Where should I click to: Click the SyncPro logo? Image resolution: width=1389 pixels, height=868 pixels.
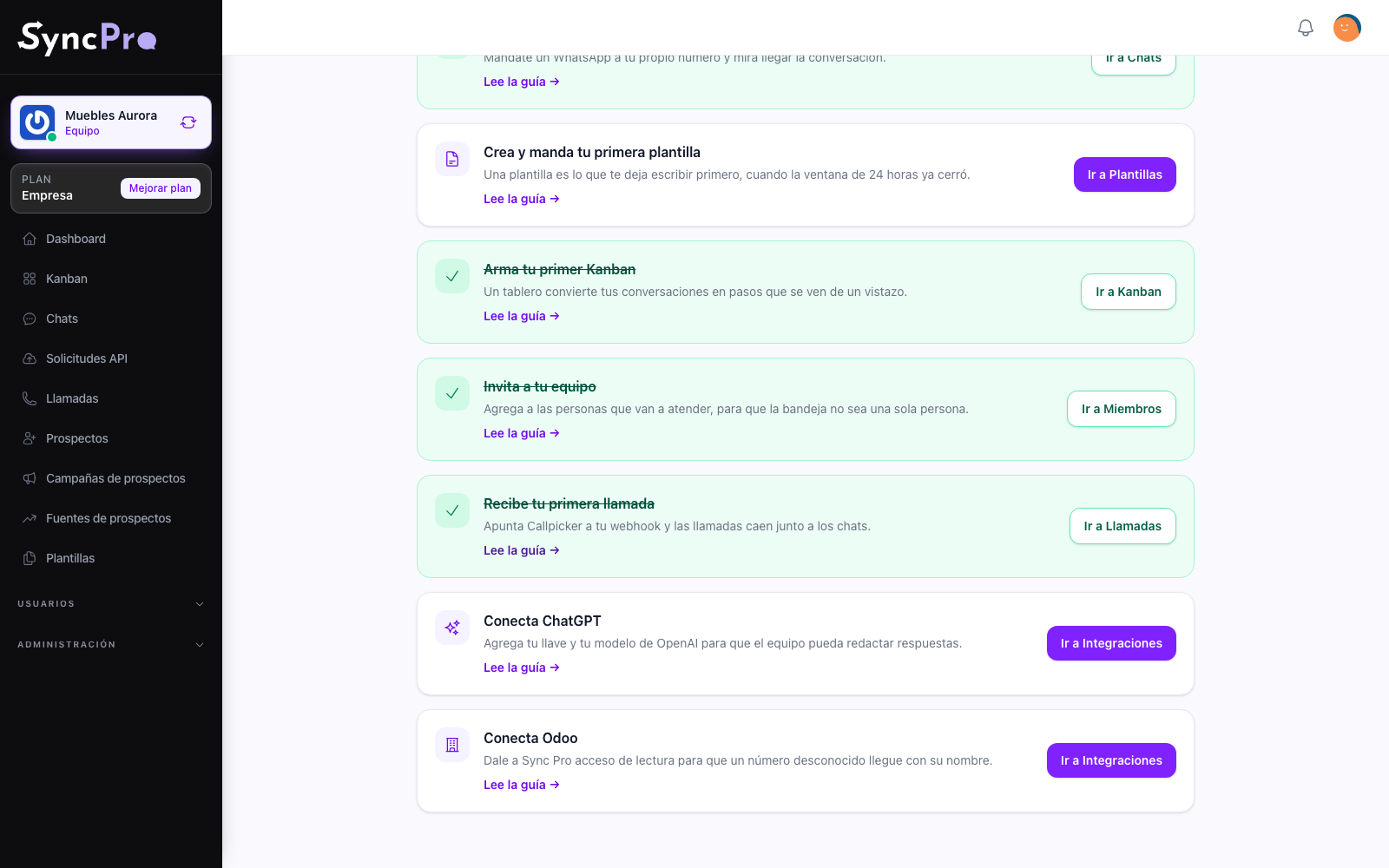tap(87, 37)
